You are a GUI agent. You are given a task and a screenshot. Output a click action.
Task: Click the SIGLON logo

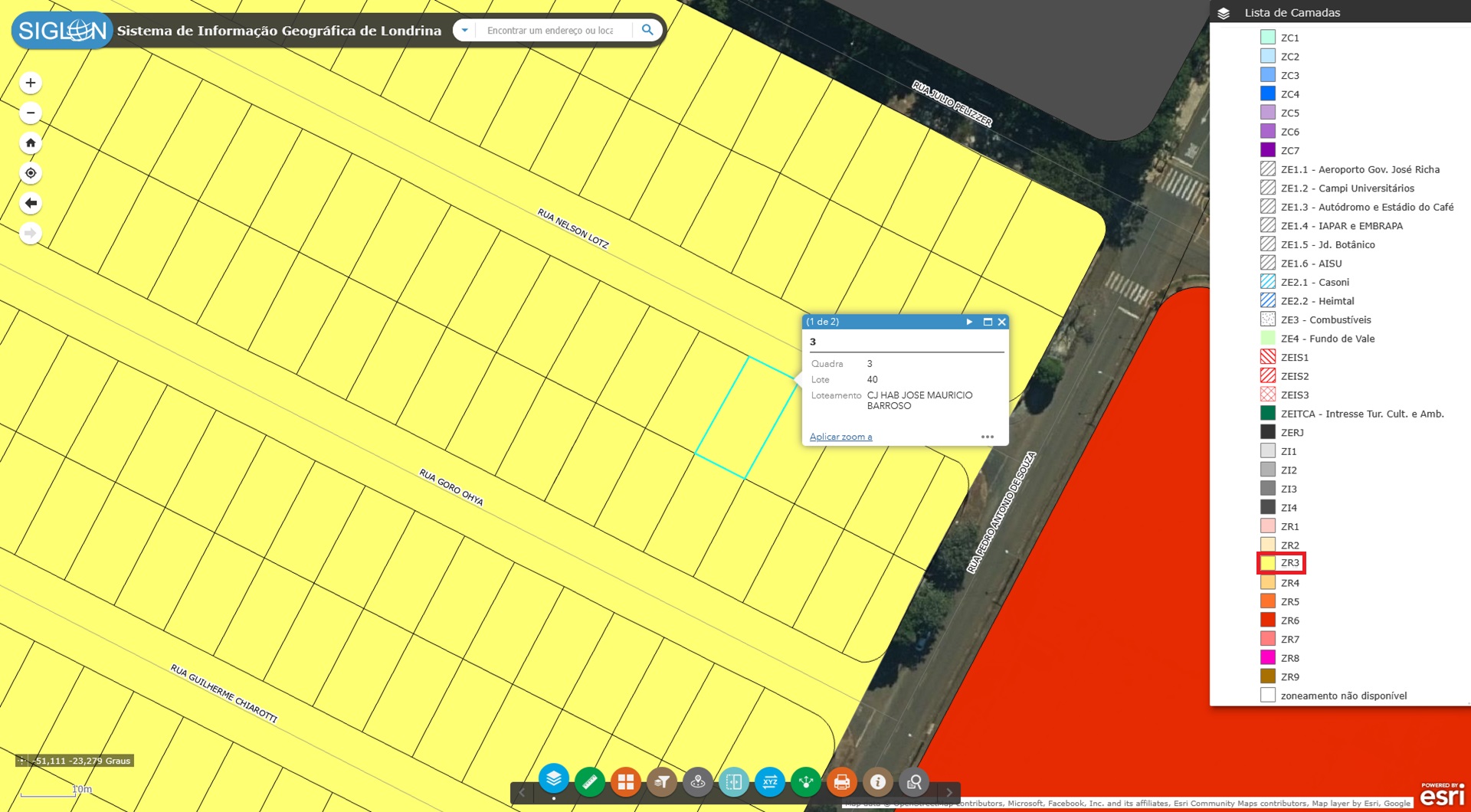(62, 30)
